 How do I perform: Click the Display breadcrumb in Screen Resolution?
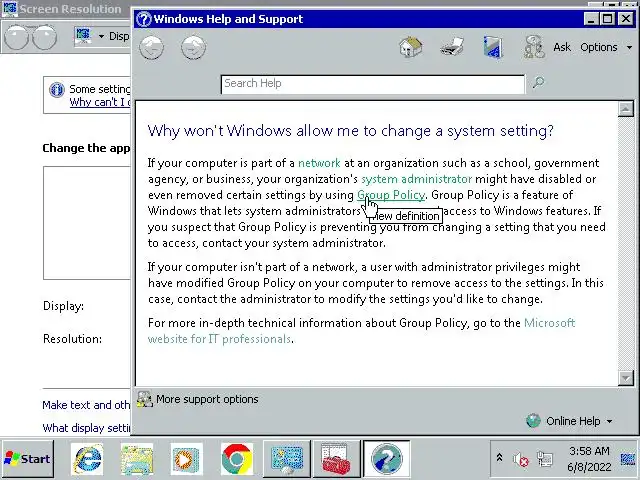[119, 36]
